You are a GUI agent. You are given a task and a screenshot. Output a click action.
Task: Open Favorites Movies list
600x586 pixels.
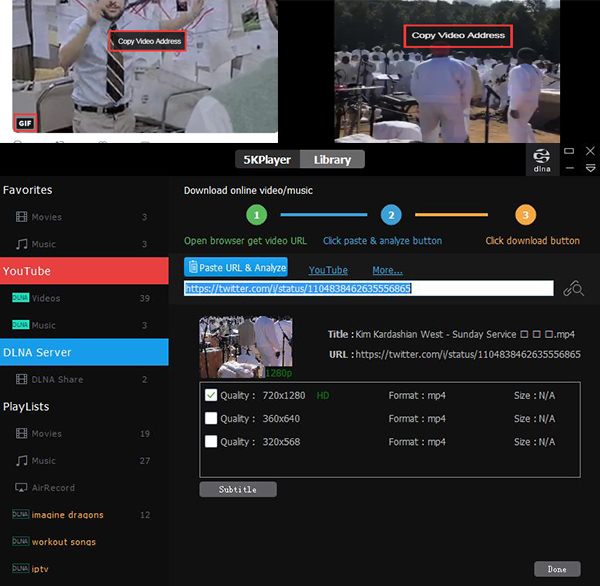coord(84,217)
